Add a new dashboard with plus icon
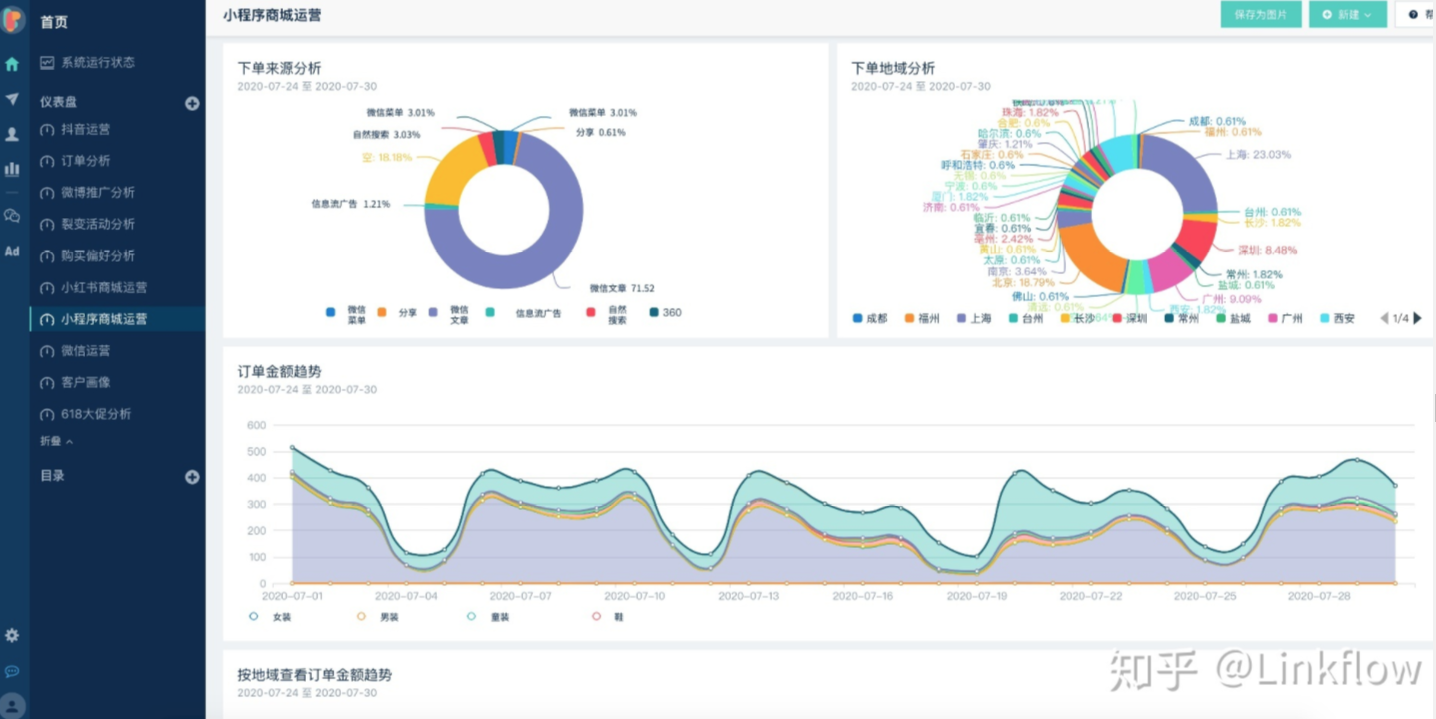 [192, 103]
